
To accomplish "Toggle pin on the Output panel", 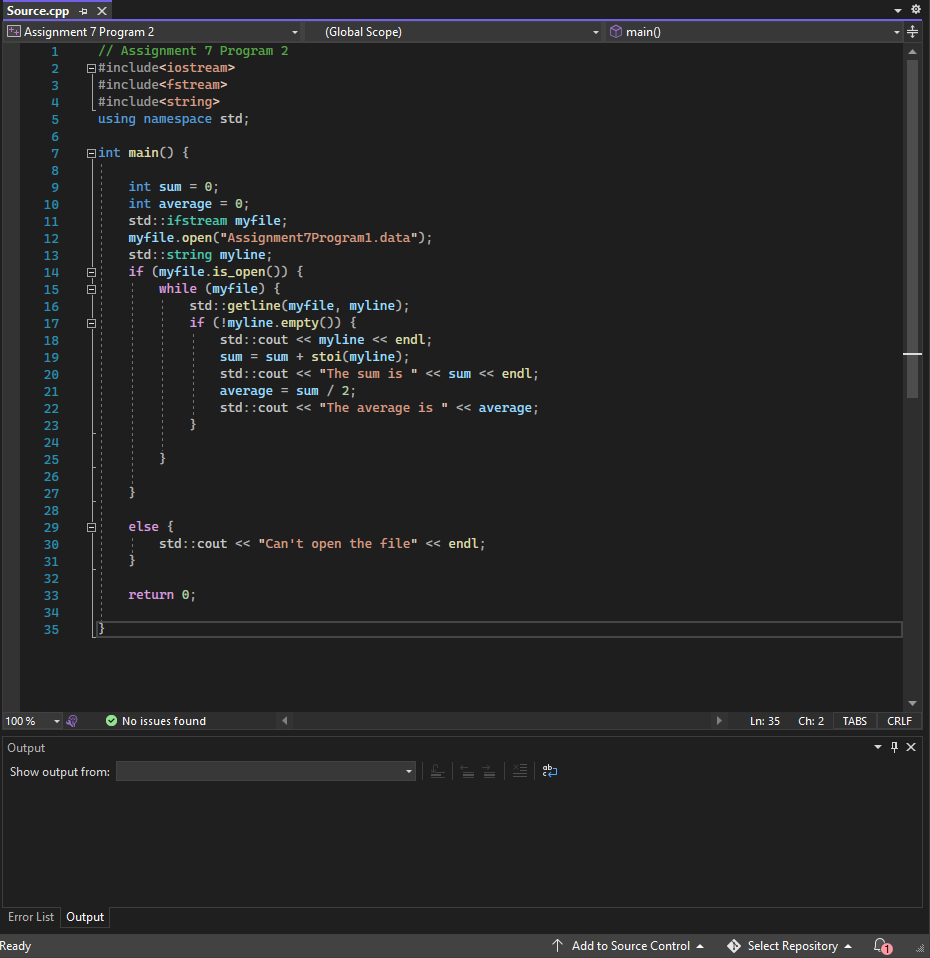I will click(894, 747).
